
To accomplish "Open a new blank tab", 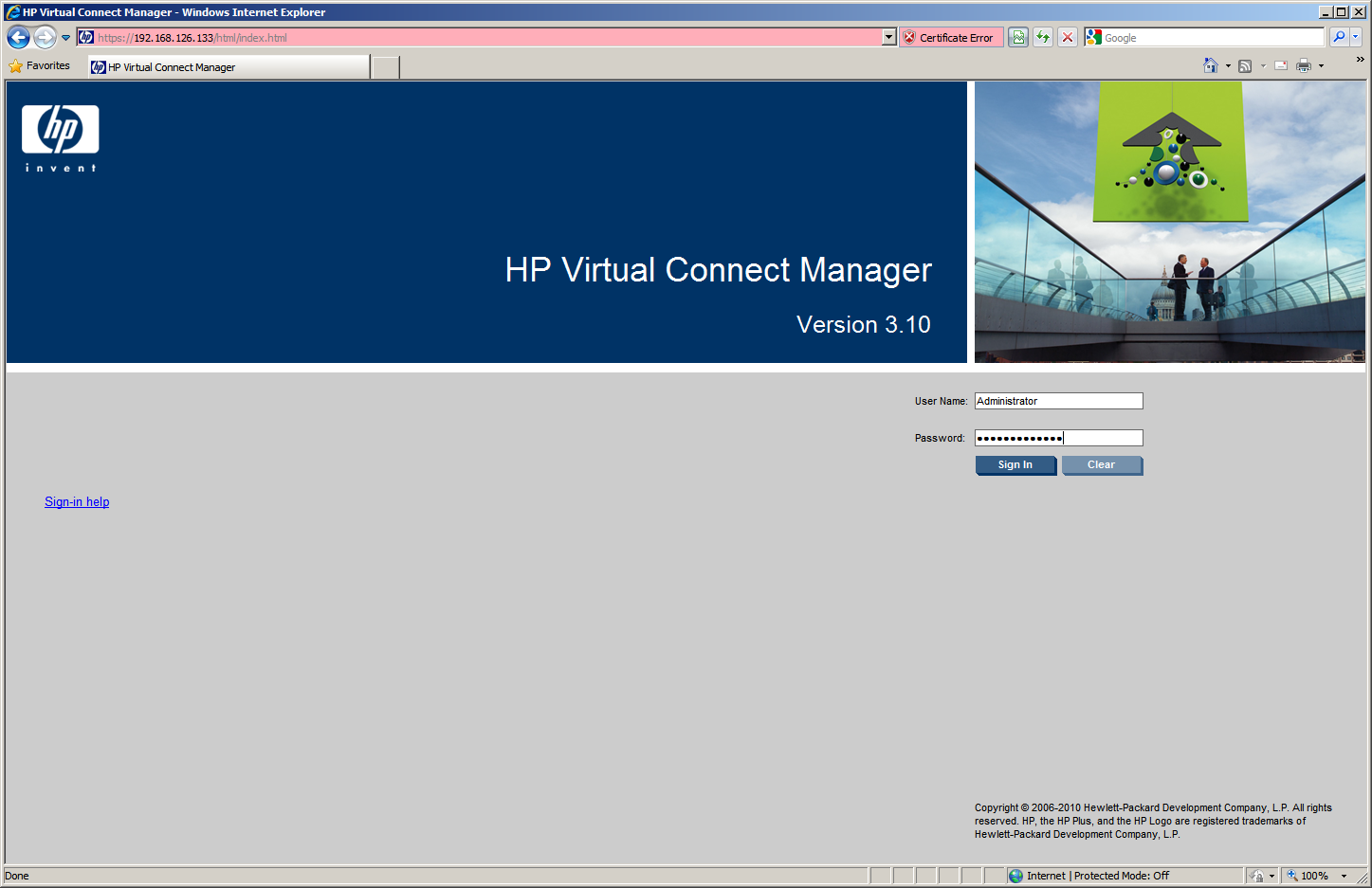I will coord(385,66).
